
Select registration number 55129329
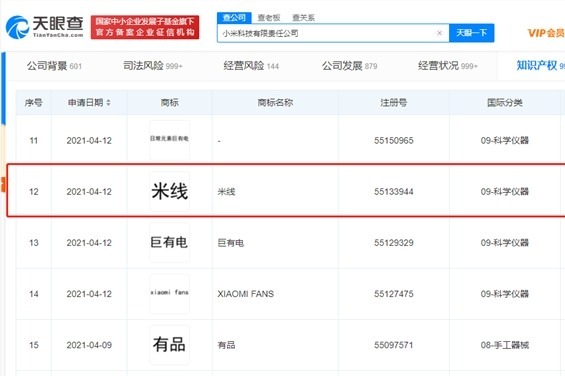point(393,243)
